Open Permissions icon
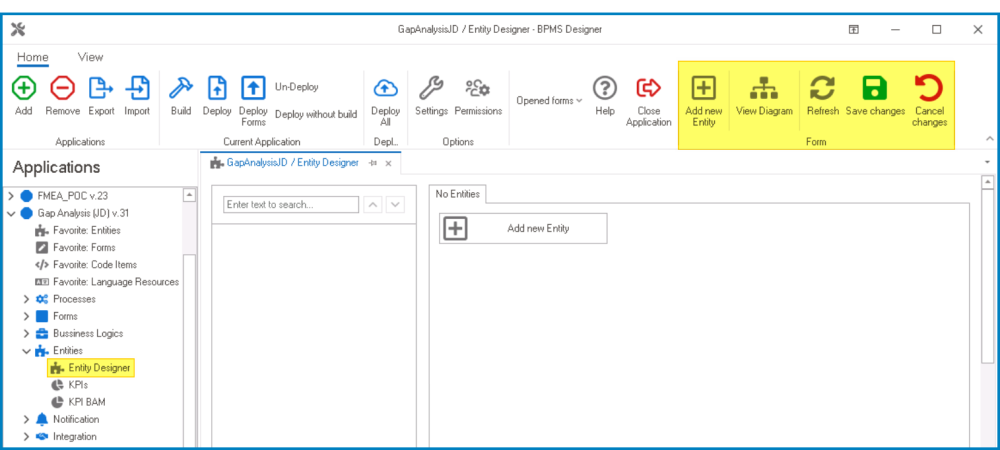Viewport: 1000px width, 450px height. point(478,88)
